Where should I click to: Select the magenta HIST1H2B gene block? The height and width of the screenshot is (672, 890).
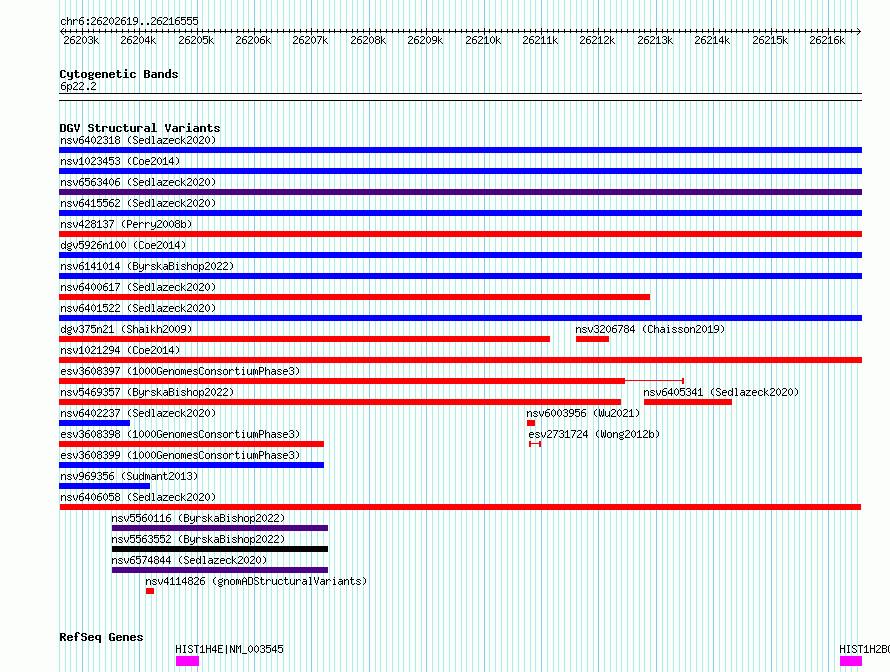(x=851, y=661)
